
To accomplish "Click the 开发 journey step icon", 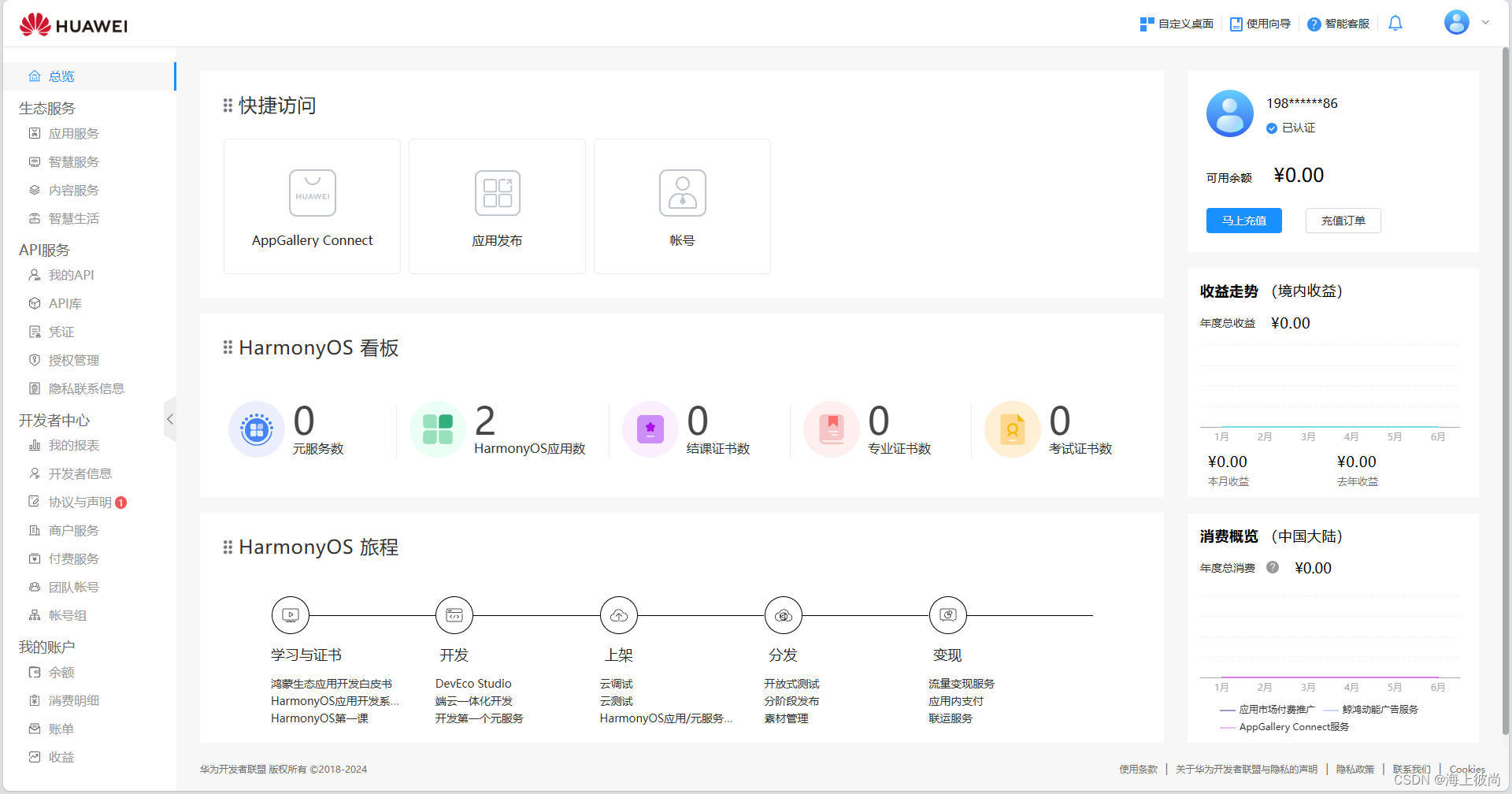I will (x=454, y=615).
